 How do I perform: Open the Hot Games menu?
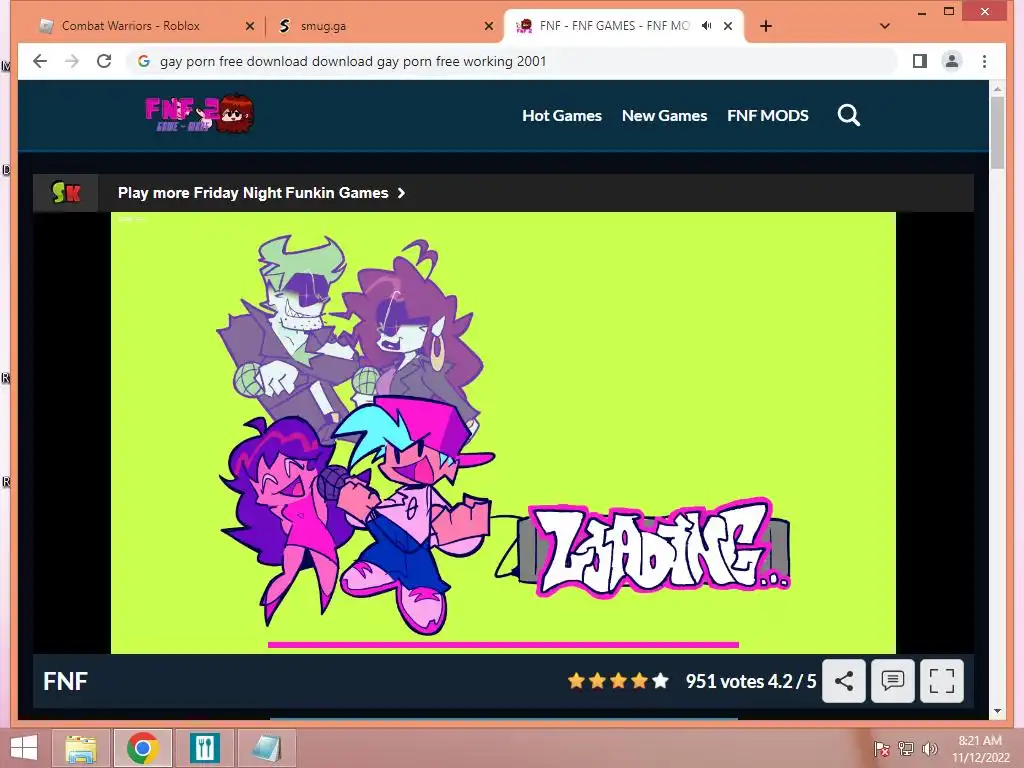click(562, 116)
